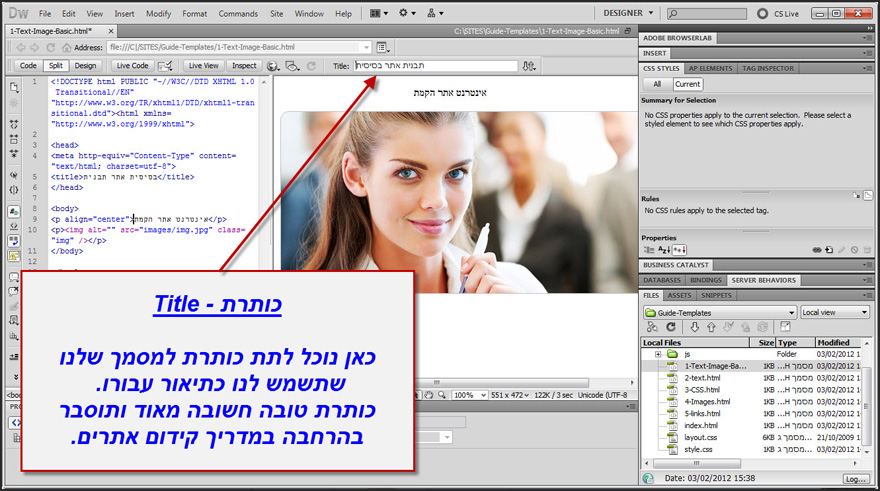
Task: Click the top bar search field
Action: click(x=707, y=13)
